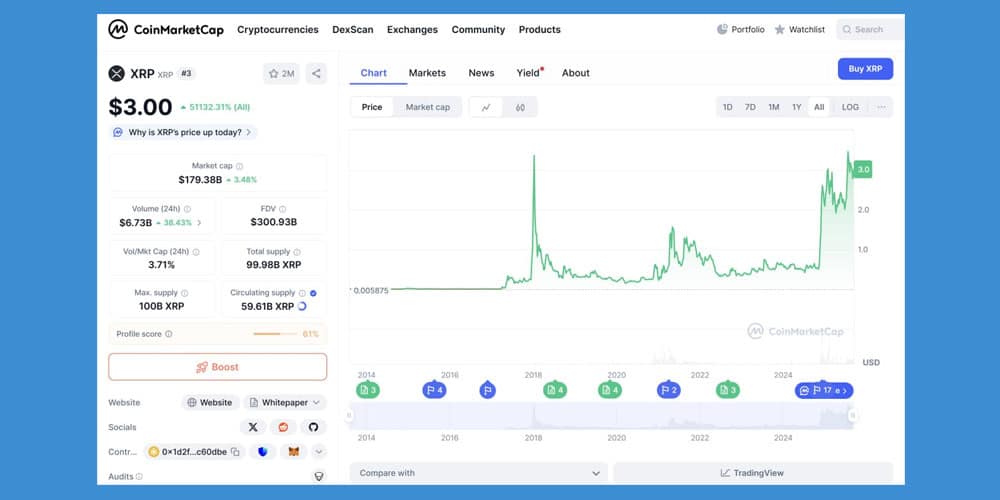Click the CoinMarketCap logo
Viewport: 1000px width, 500px height.
coord(166,30)
